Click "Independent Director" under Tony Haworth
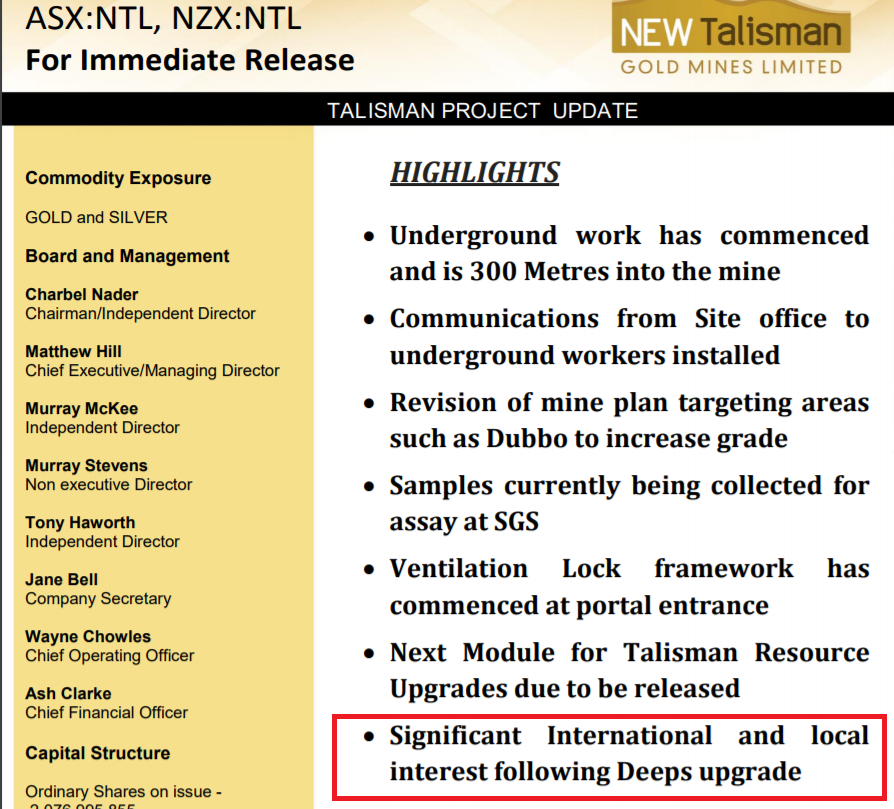 click(x=102, y=542)
